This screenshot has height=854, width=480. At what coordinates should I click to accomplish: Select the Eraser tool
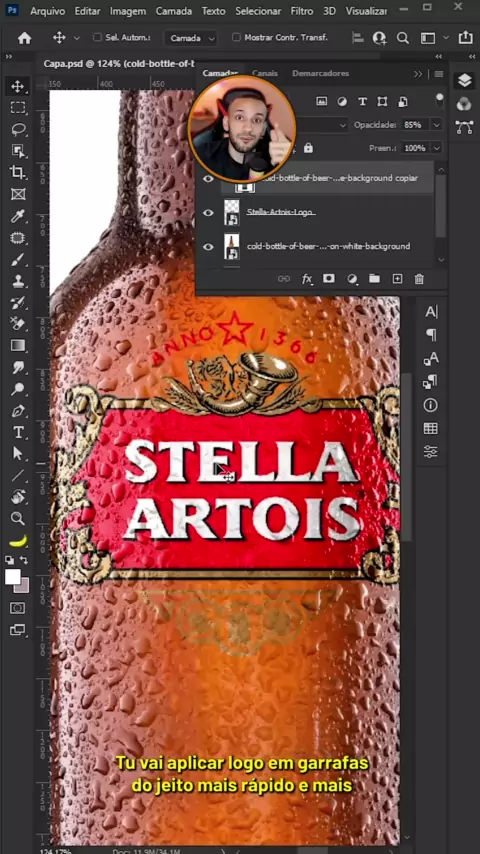[18, 324]
